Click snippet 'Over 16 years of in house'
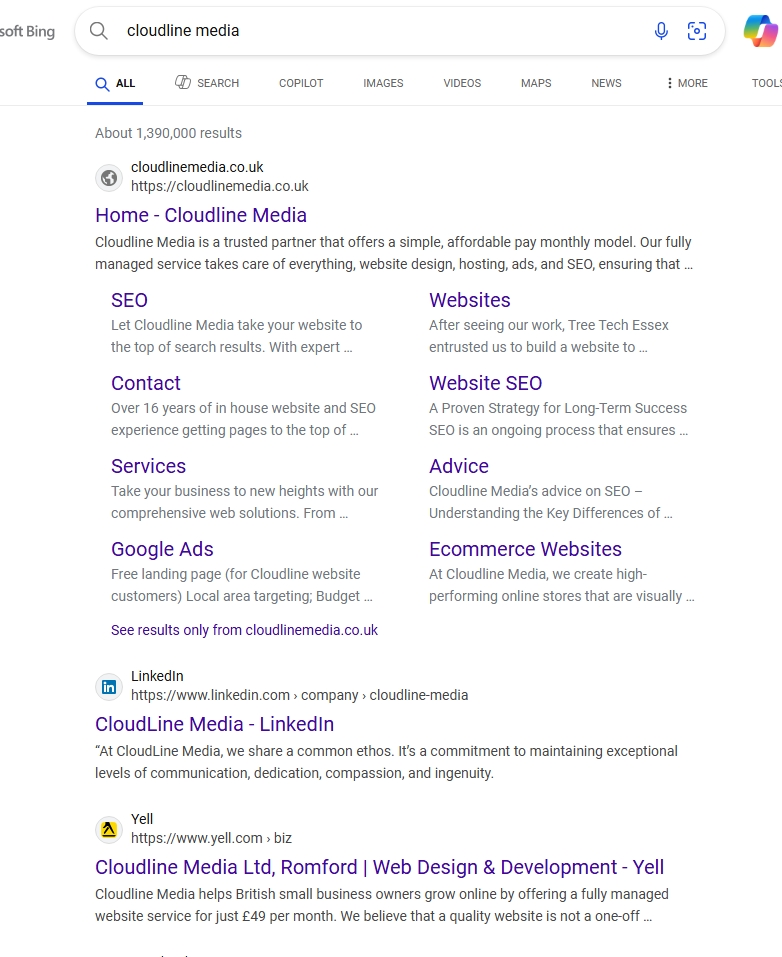 click(244, 419)
